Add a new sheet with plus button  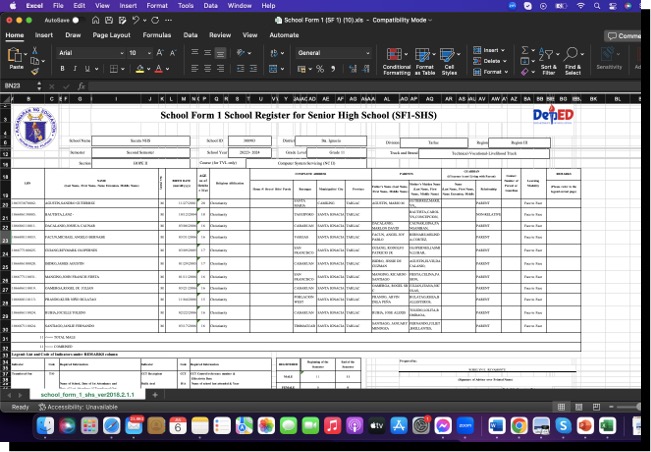pos(155,395)
